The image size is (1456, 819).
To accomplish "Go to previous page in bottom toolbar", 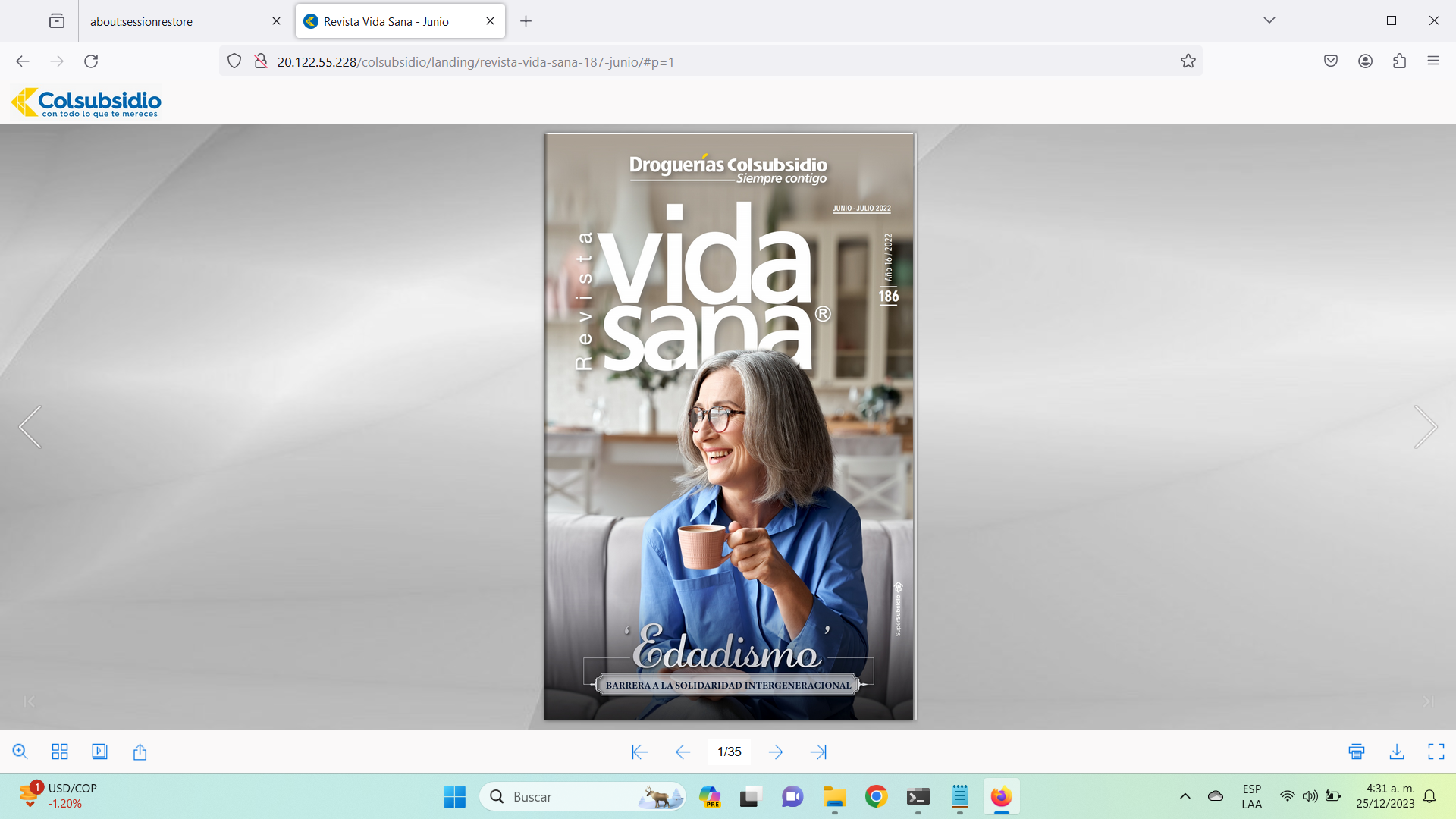I will (x=682, y=752).
